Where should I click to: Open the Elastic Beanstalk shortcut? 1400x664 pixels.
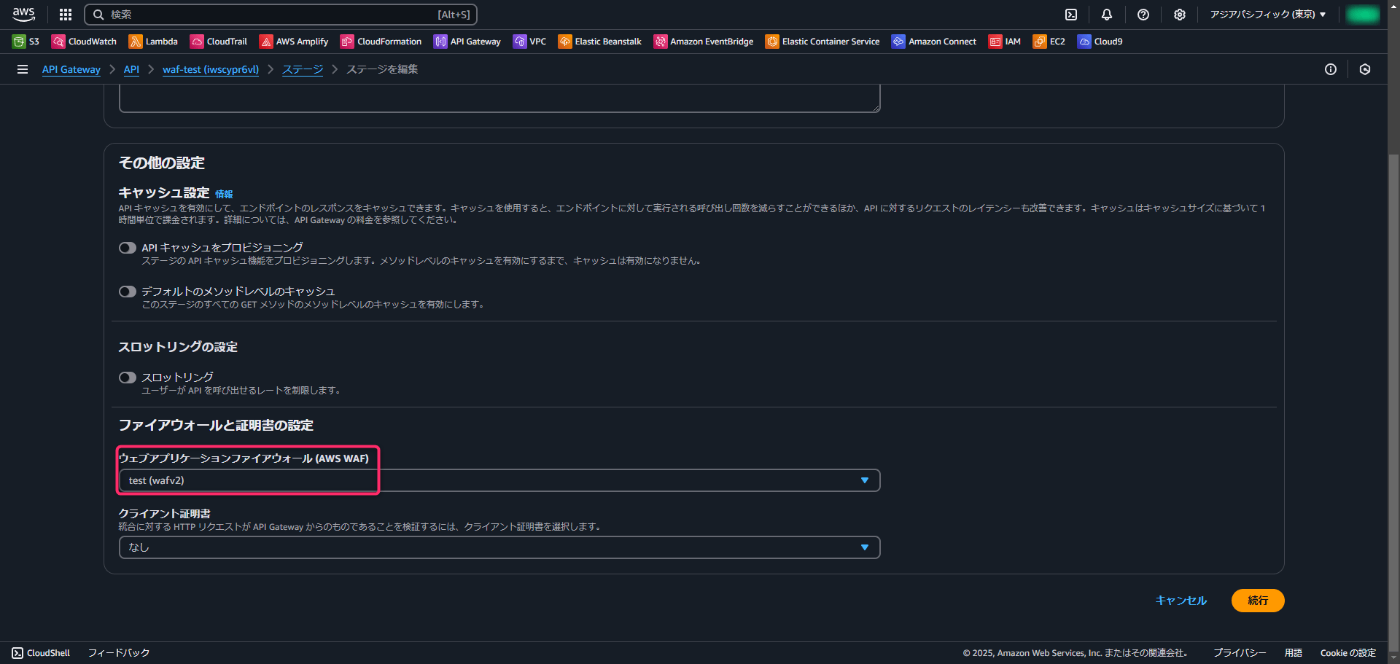[600, 41]
